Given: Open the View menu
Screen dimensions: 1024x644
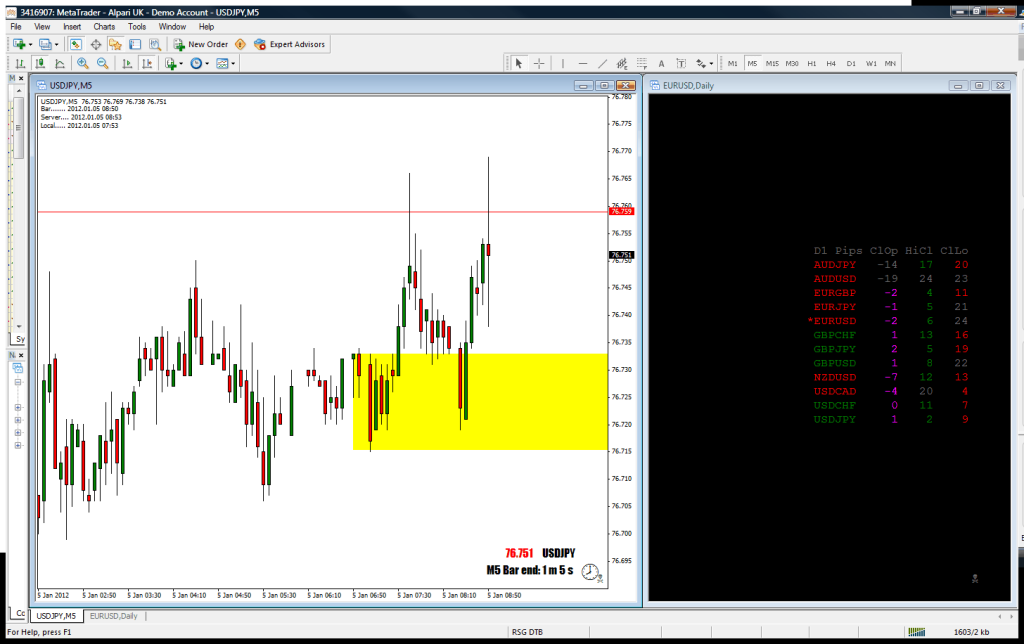Looking at the screenshot, I should 42,27.
